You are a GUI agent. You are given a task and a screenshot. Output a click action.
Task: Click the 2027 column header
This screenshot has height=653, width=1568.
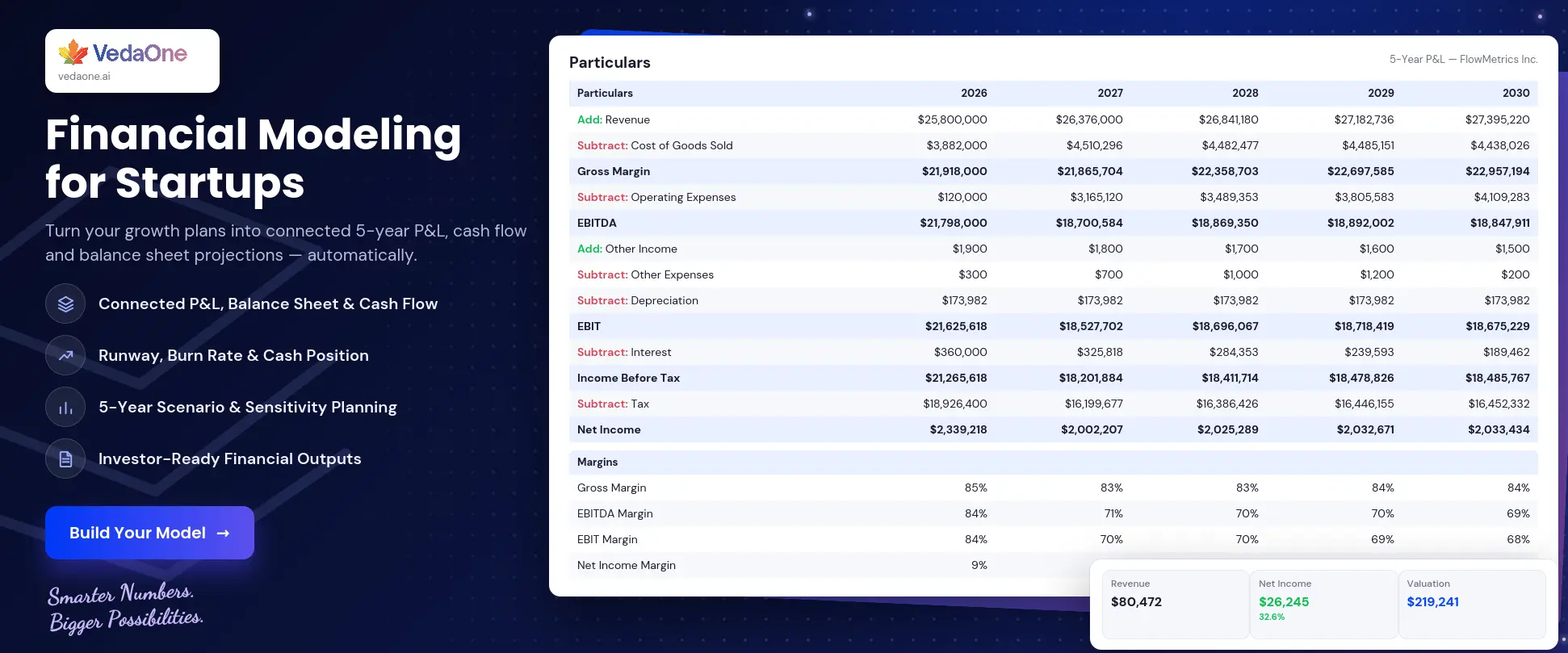click(x=1110, y=93)
